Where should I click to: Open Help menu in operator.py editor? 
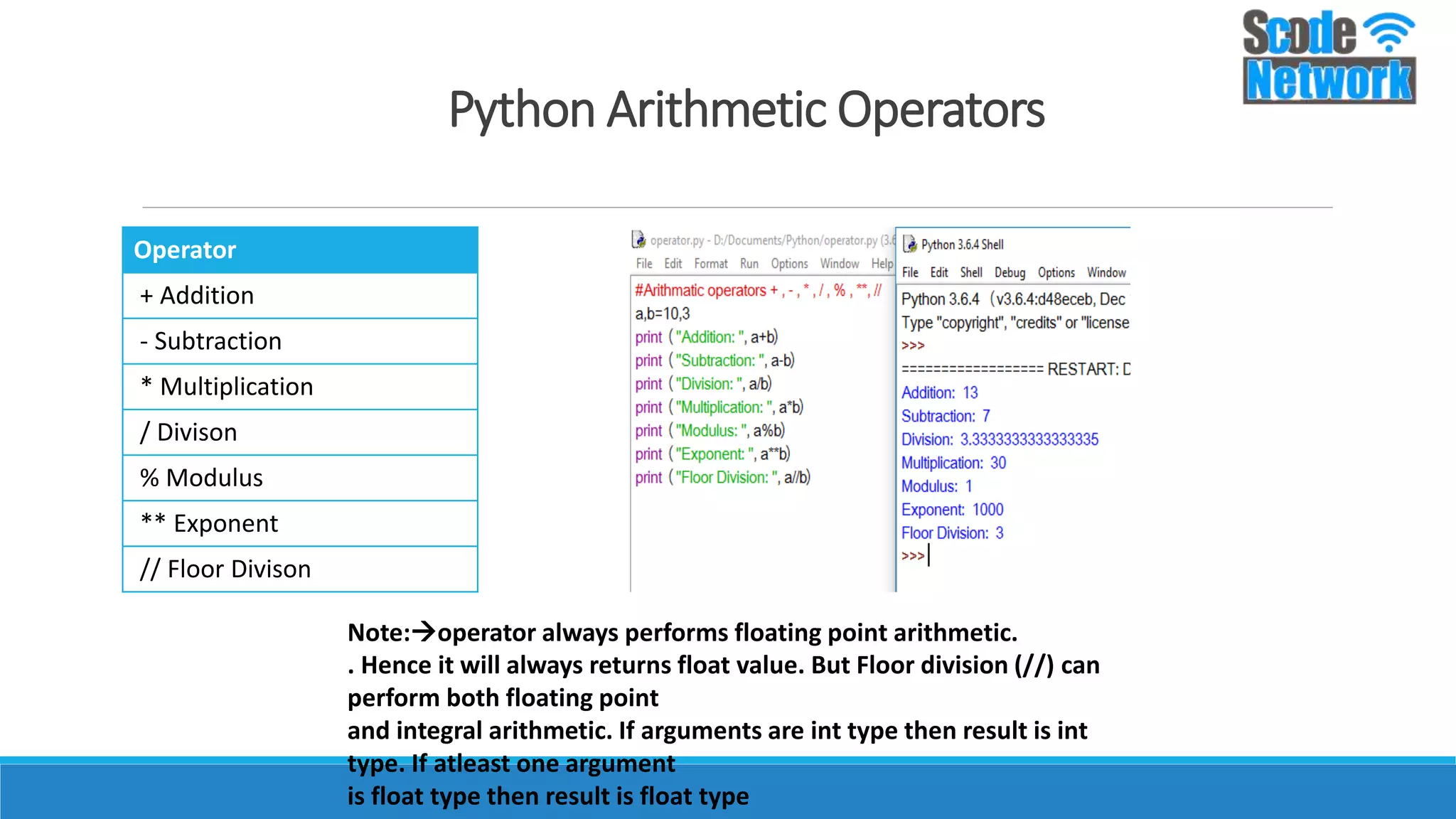tap(882, 264)
